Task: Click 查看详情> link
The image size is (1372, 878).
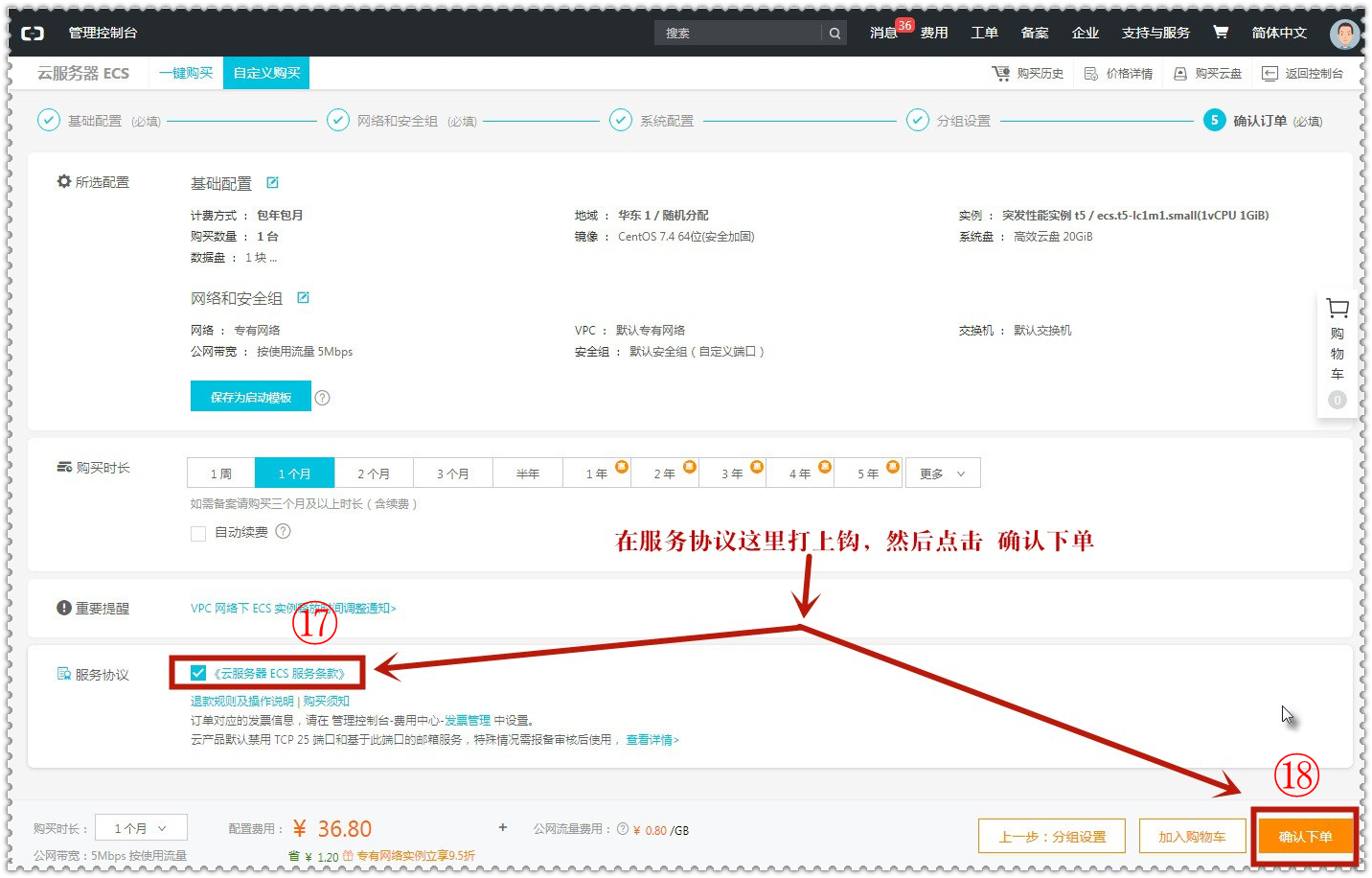Action: click(652, 739)
